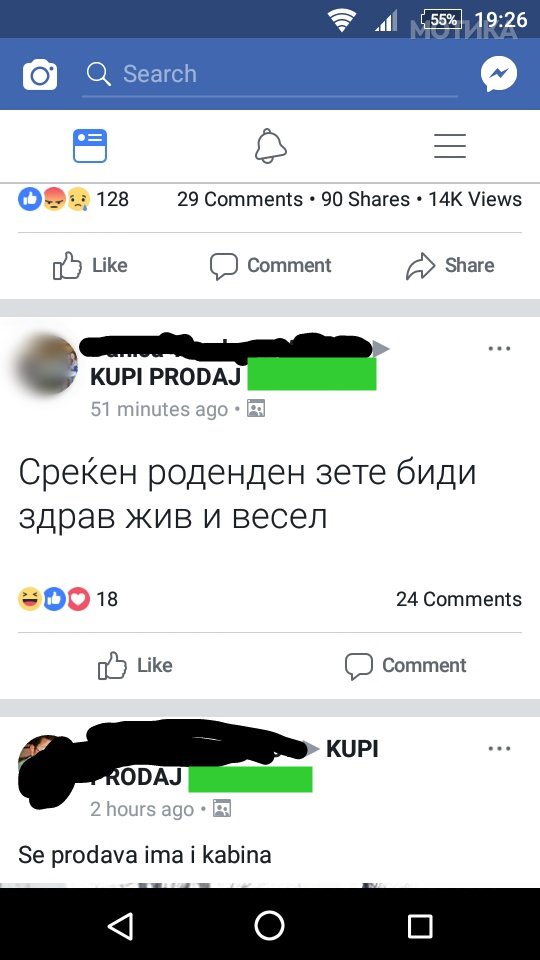Tap the notifications bell tab
This screenshot has width=540, height=960.
(x=271, y=146)
